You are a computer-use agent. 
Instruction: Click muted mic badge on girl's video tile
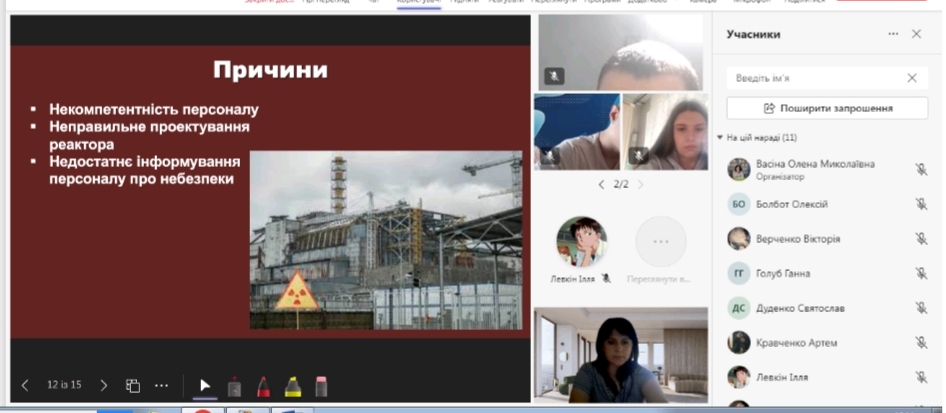coord(638,156)
